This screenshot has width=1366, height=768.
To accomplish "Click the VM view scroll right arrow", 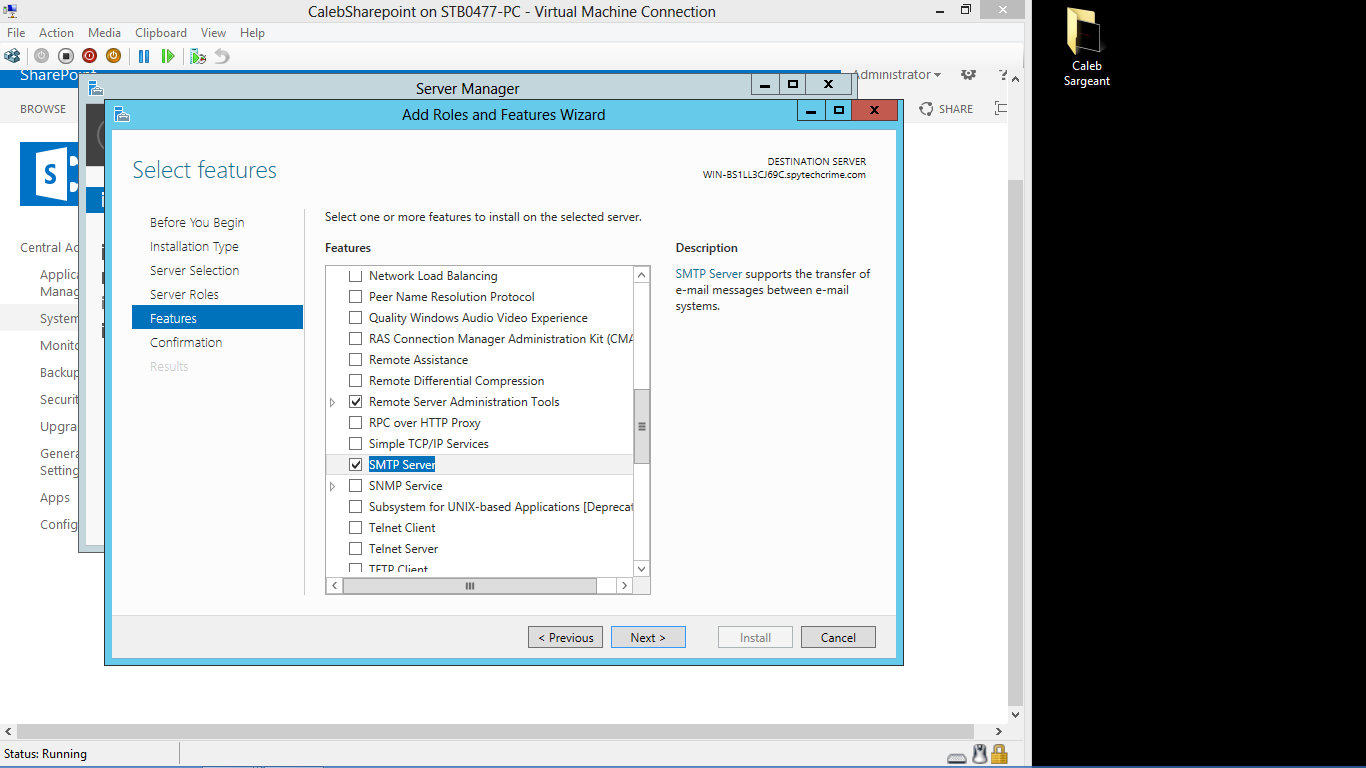I will click(x=998, y=732).
